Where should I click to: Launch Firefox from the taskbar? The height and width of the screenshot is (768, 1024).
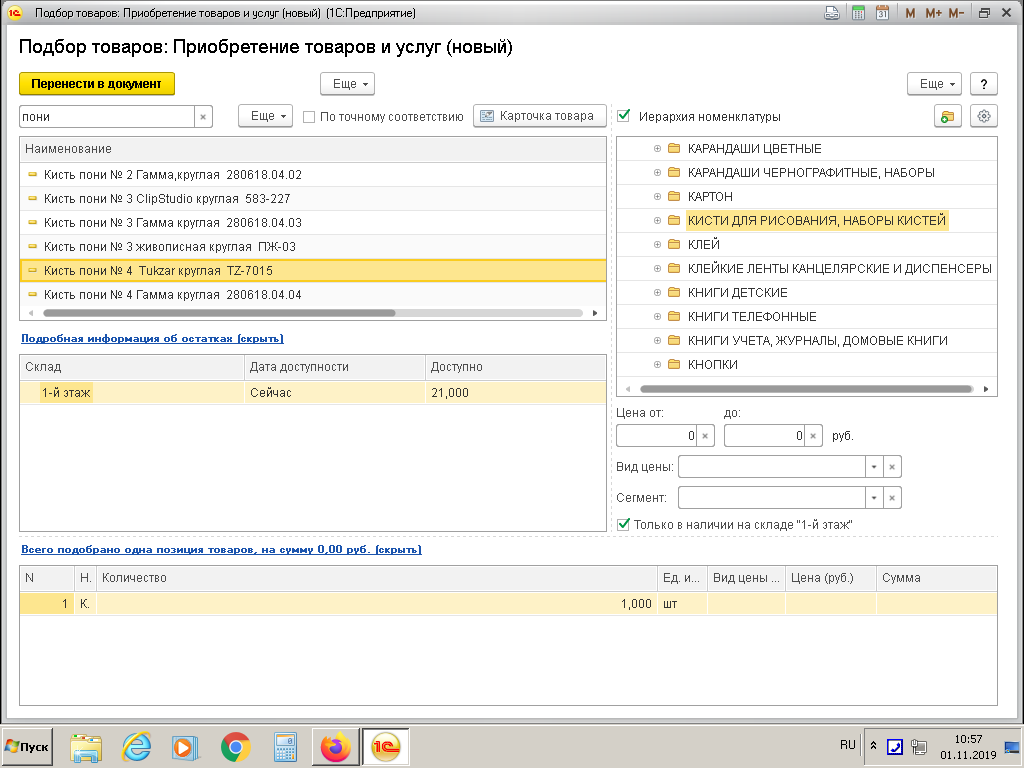point(336,747)
